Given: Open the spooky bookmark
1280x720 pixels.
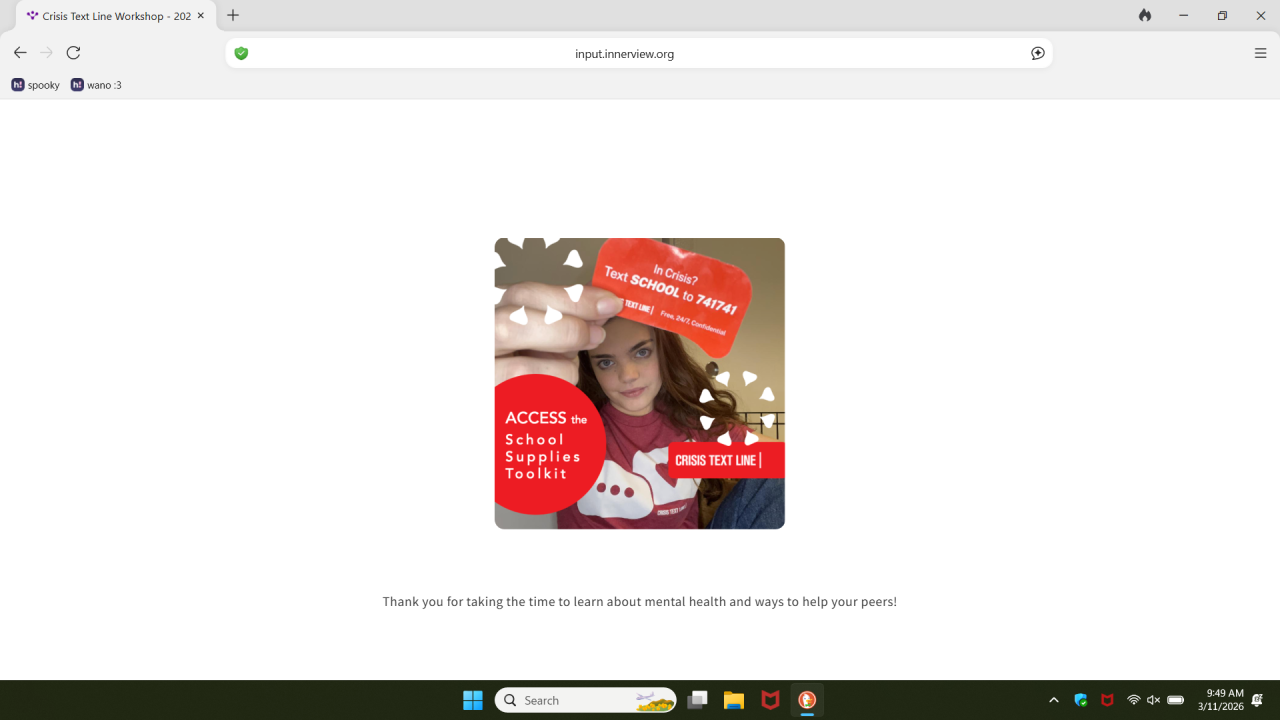Looking at the screenshot, I should coord(36,85).
